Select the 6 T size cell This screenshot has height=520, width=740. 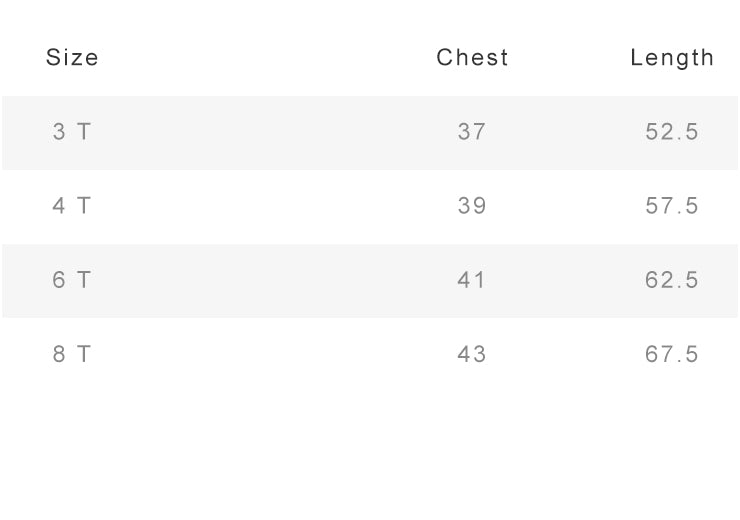point(71,280)
